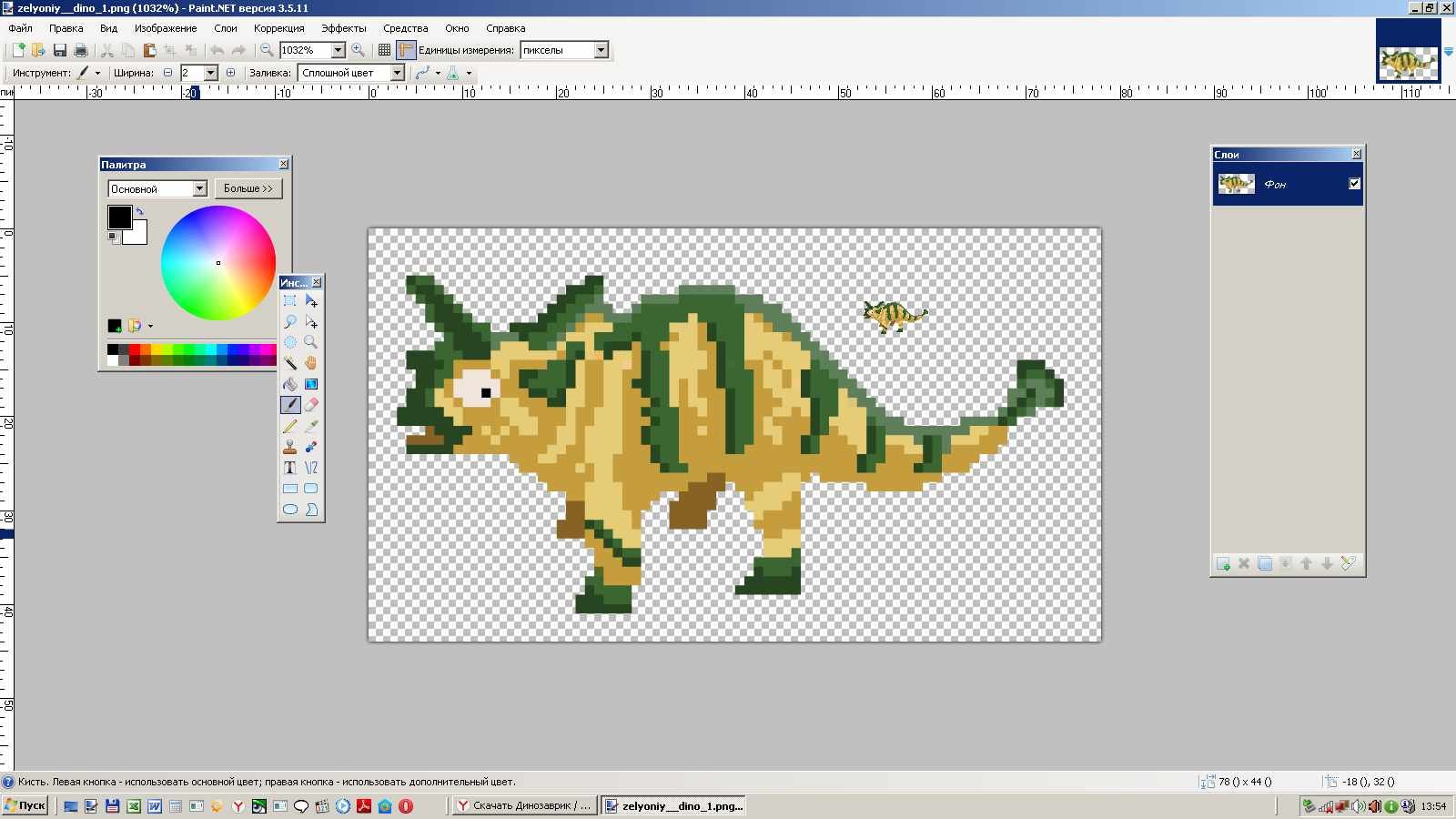Select the Clone Stamp tool

click(x=290, y=447)
